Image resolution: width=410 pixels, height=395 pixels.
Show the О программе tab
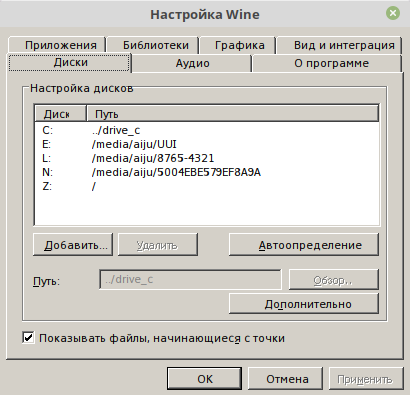pos(327,63)
